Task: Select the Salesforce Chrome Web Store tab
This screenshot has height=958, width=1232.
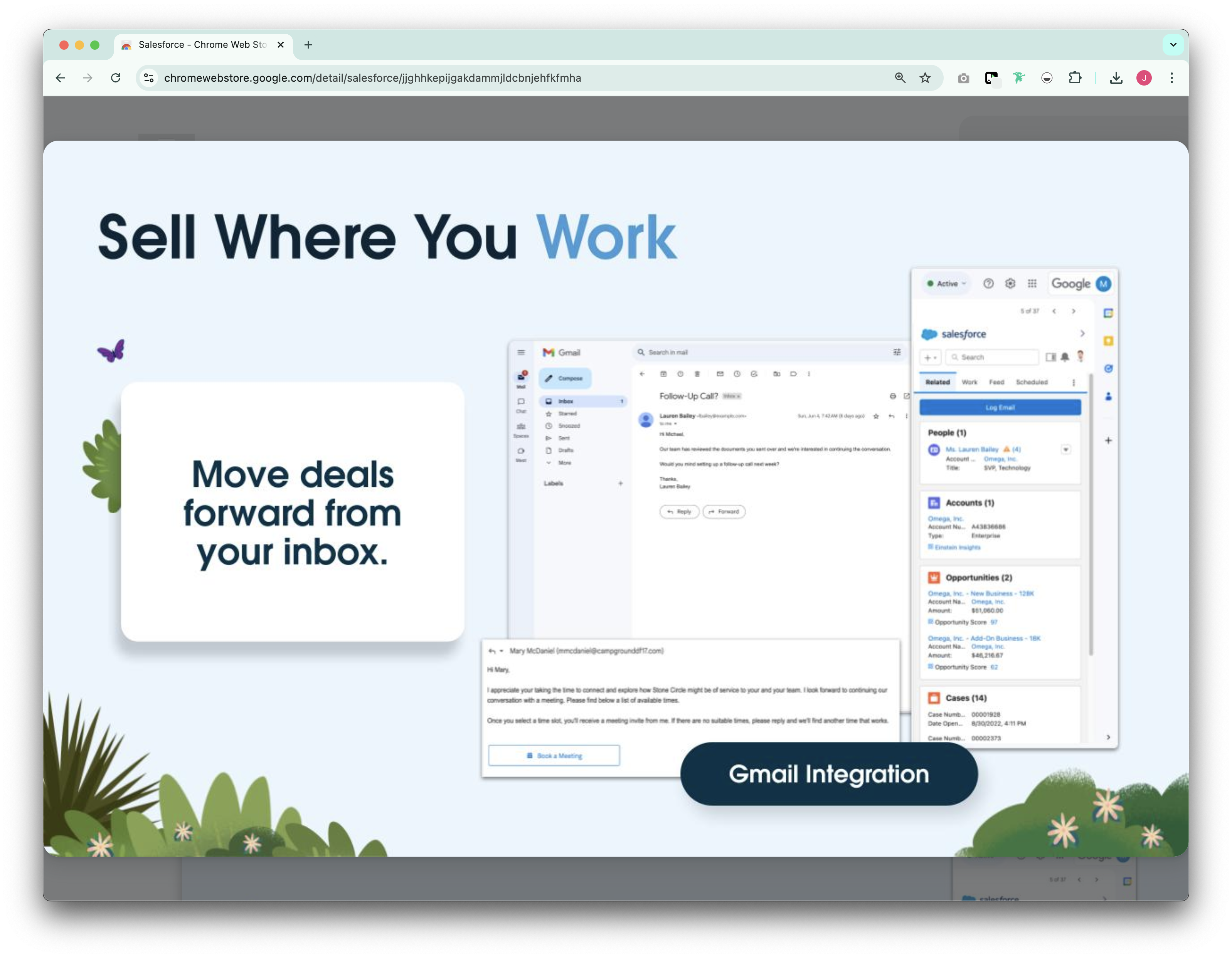Action: tap(202, 45)
